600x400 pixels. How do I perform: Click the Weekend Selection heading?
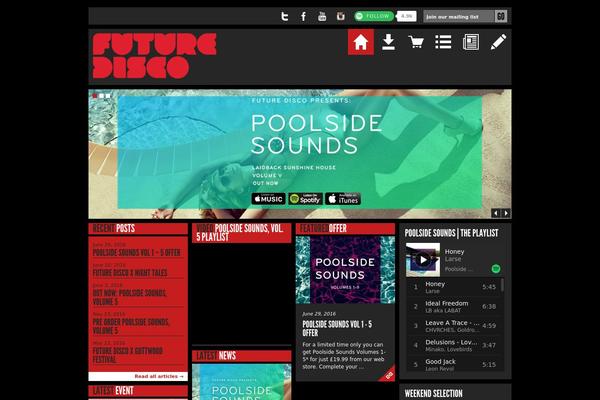[x=433, y=393]
